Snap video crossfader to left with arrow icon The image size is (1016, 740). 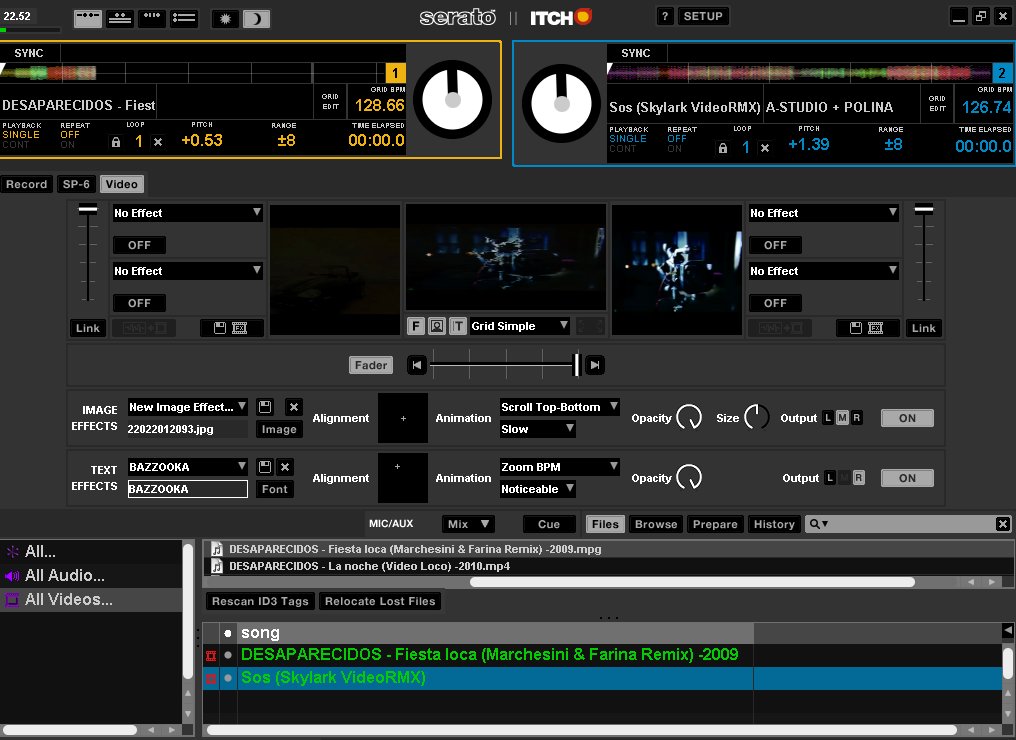(x=417, y=365)
